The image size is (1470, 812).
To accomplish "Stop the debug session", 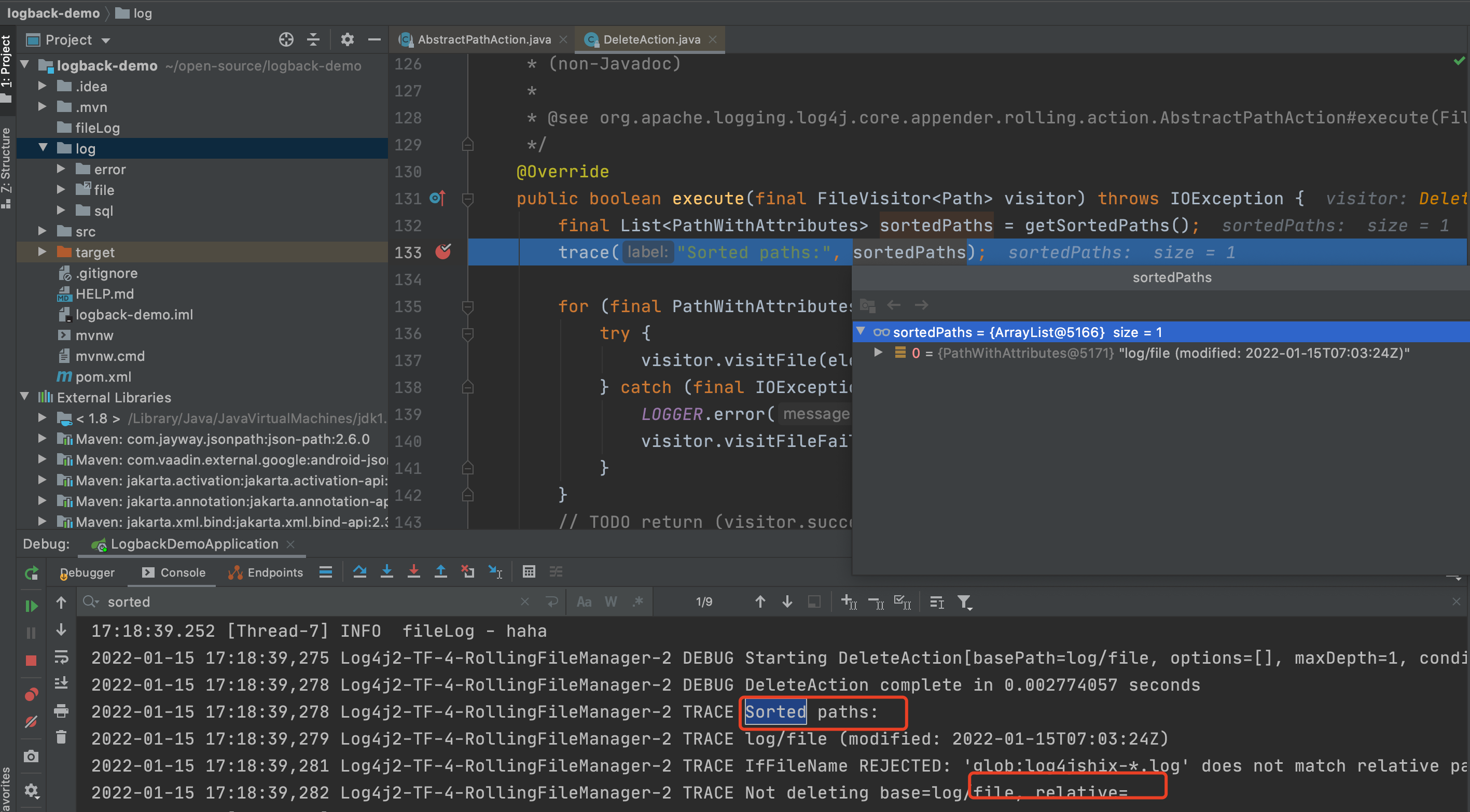I will [31, 661].
